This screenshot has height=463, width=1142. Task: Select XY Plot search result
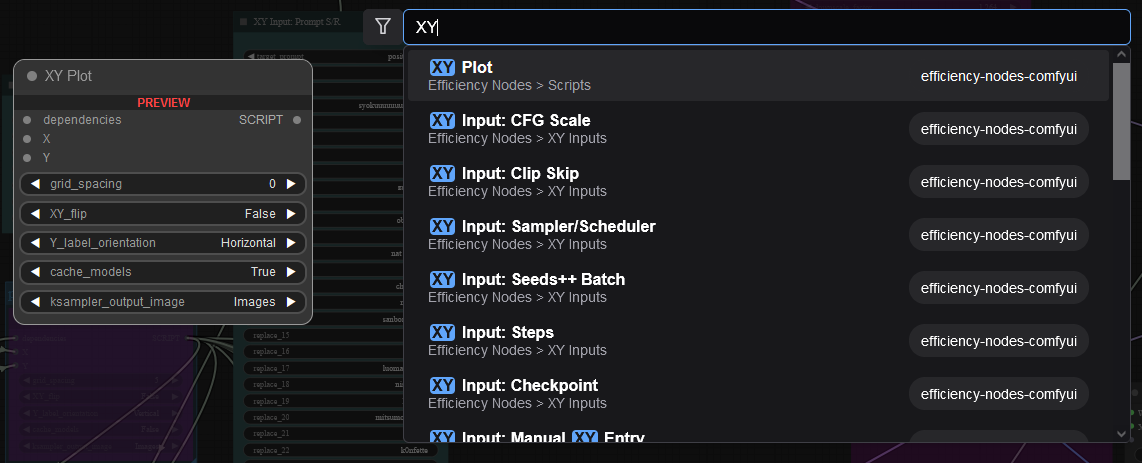tap(758, 76)
